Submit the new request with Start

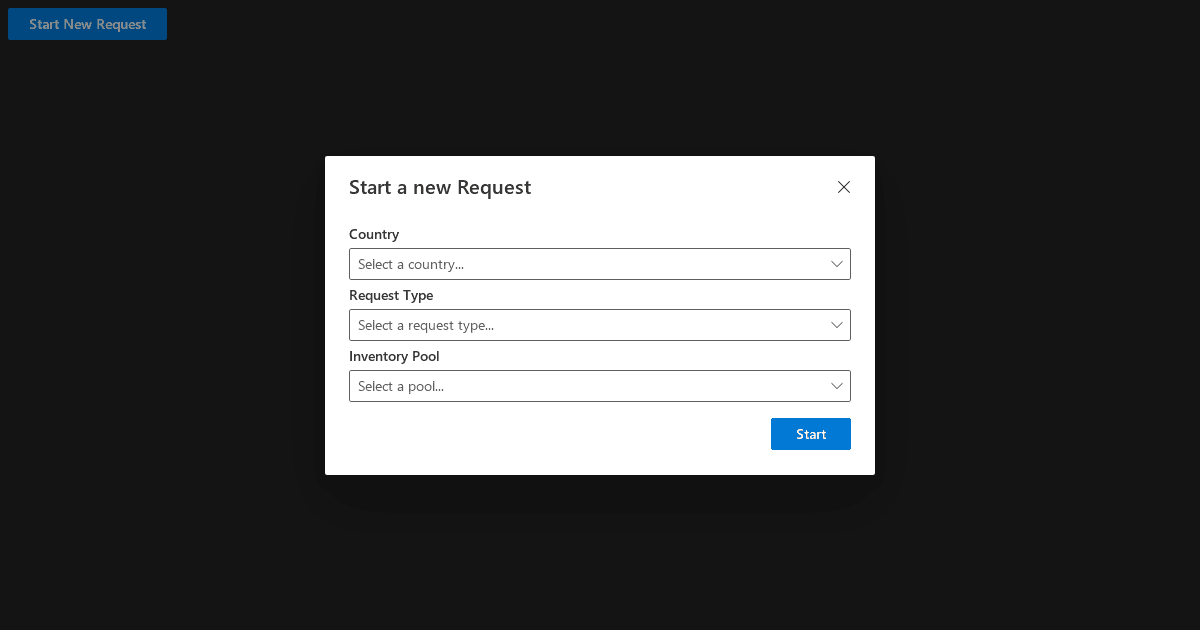pyautogui.click(x=810, y=433)
